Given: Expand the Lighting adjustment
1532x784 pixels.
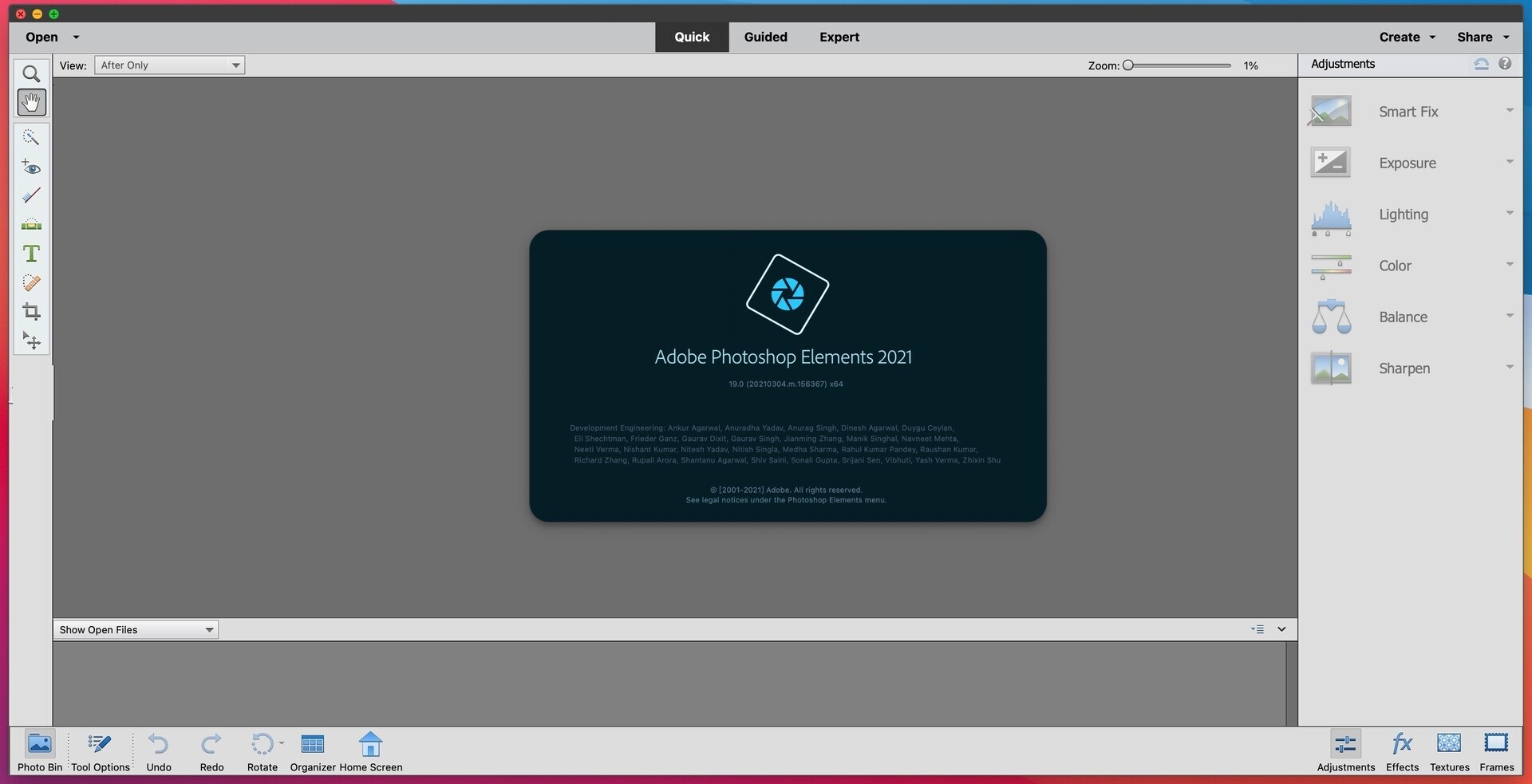Looking at the screenshot, I should click(x=1510, y=213).
